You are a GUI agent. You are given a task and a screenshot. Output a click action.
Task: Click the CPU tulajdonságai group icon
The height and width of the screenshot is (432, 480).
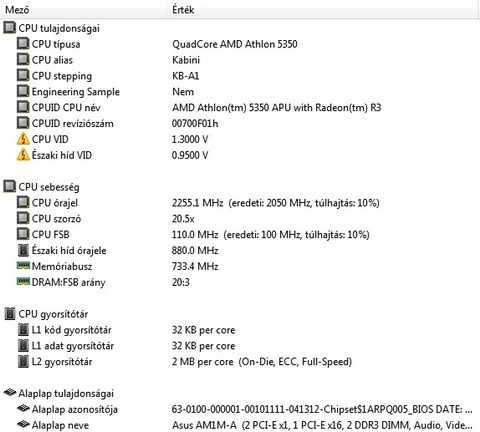click(x=10, y=28)
